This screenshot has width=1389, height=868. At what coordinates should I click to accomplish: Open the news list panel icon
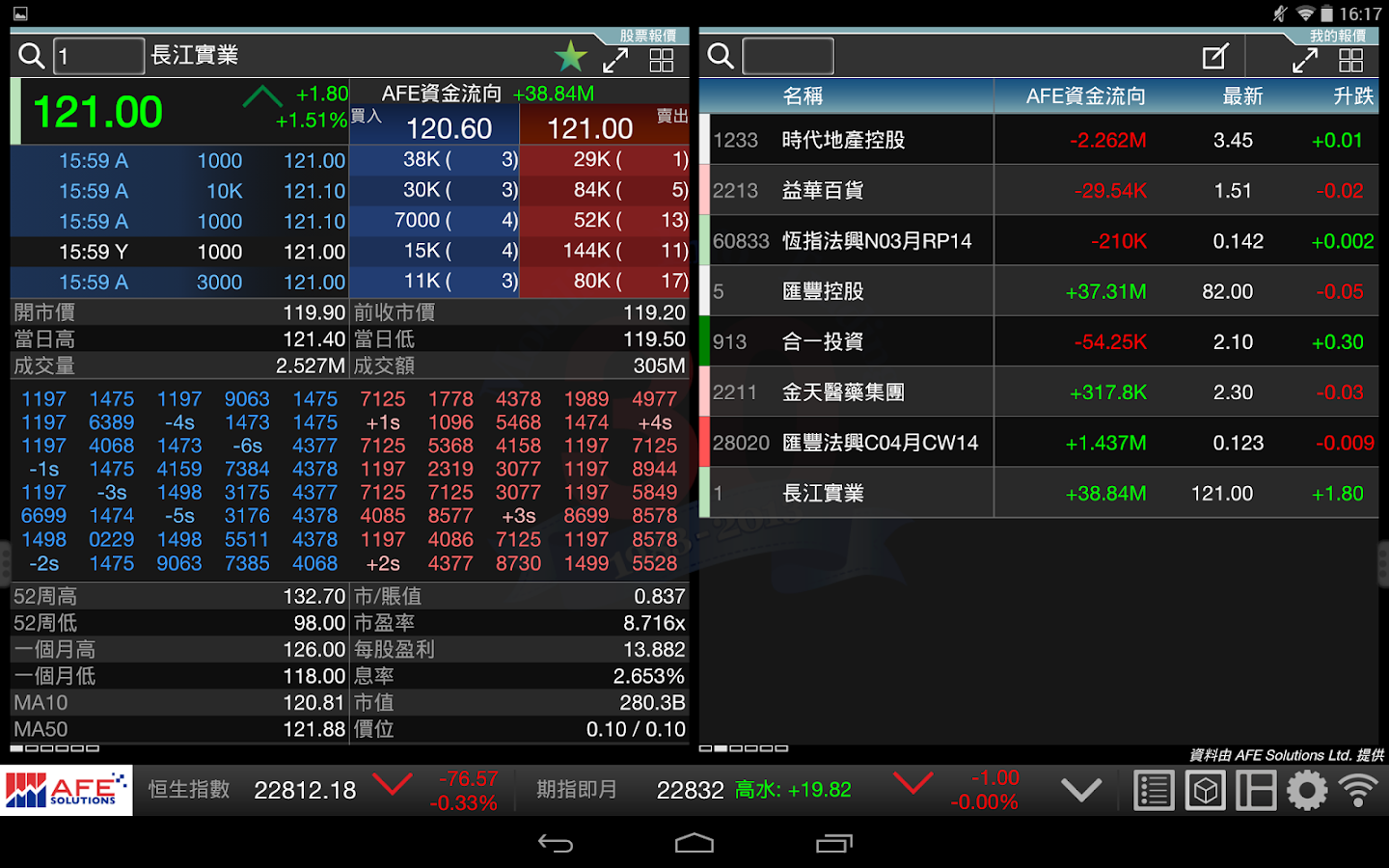(x=1154, y=789)
